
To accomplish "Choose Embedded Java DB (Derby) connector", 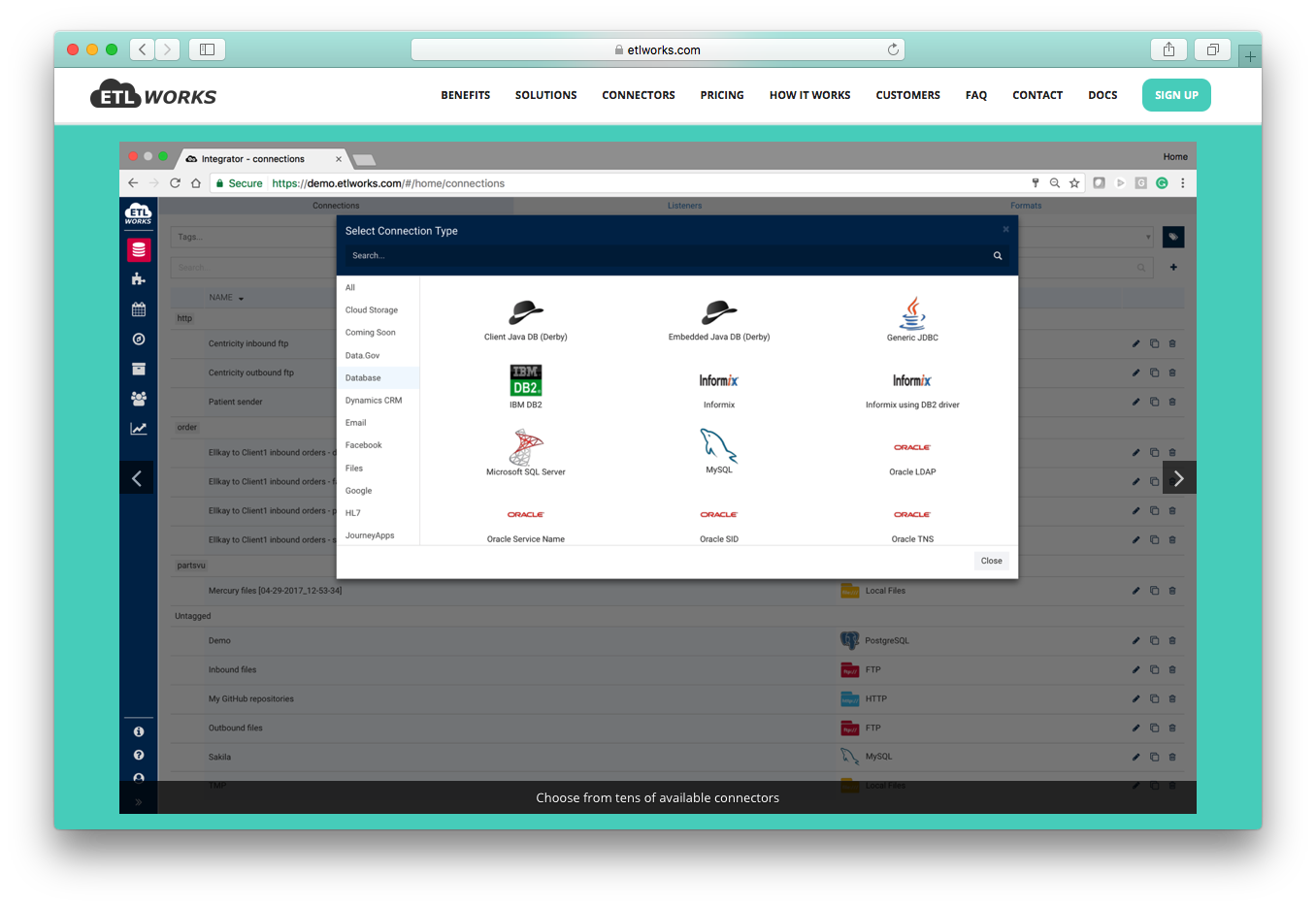I will (719, 320).
